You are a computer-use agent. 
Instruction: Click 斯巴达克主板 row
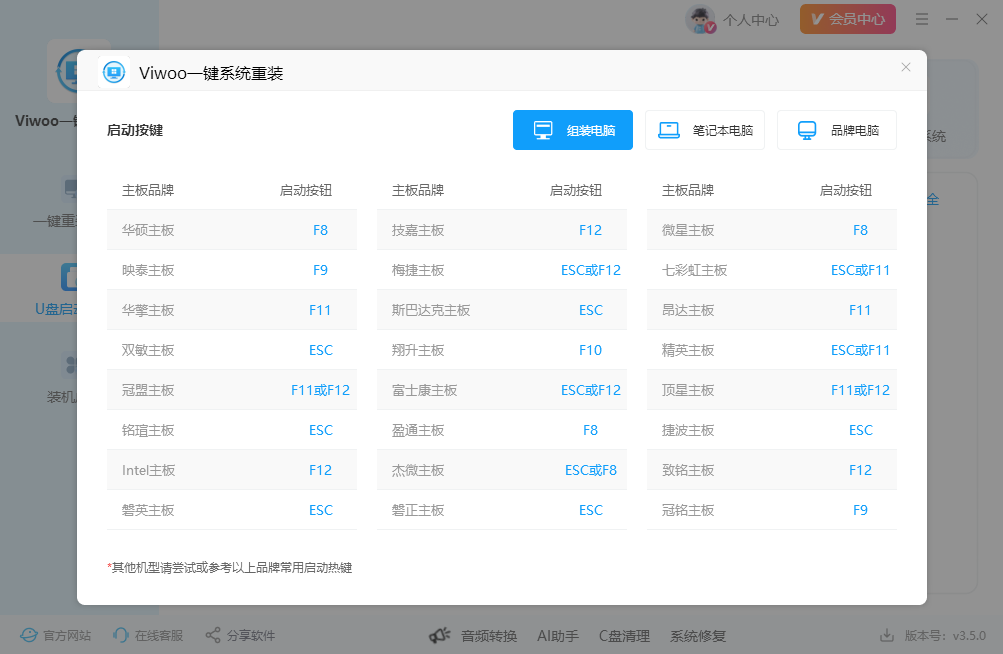pyautogui.click(x=502, y=310)
